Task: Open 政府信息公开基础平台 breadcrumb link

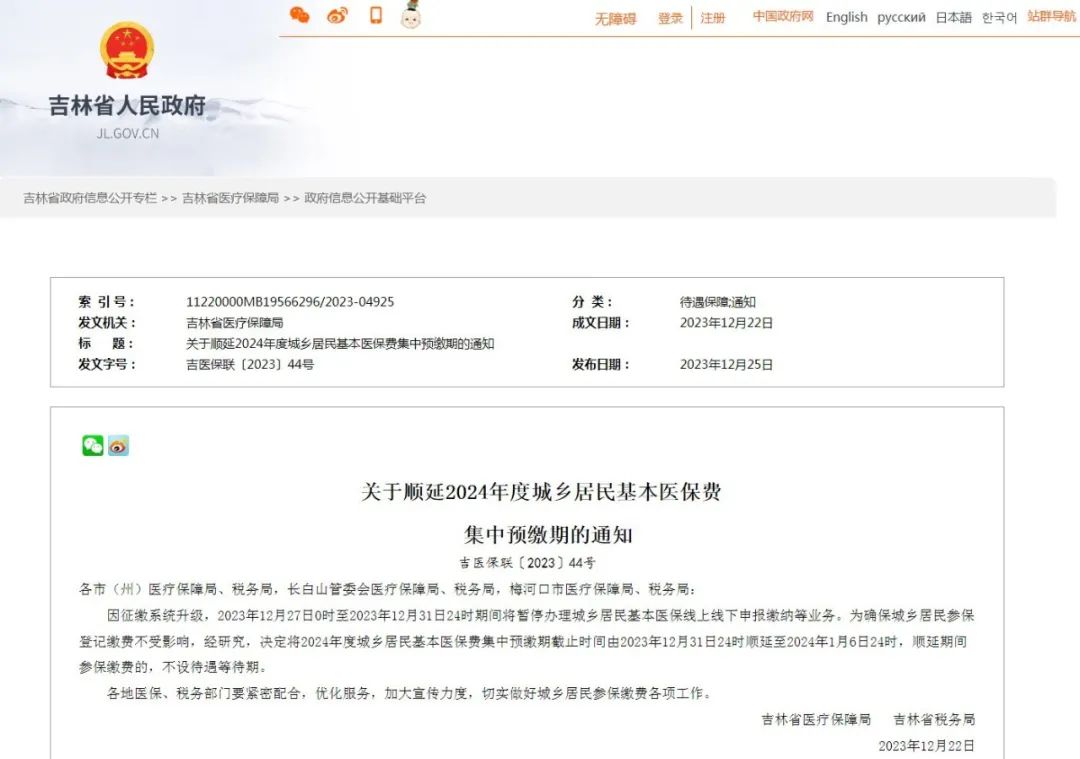Action: (365, 198)
